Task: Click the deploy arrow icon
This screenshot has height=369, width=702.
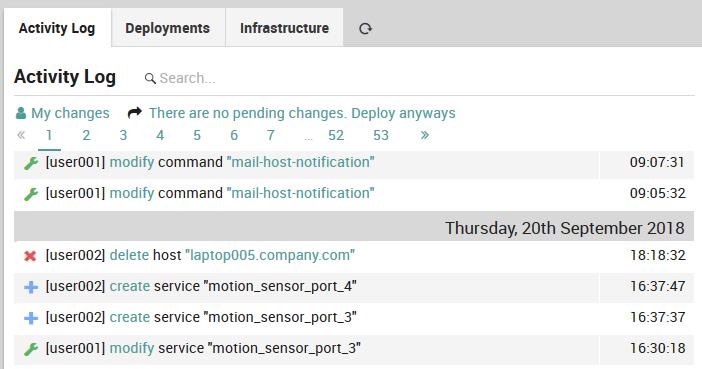Action: click(x=135, y=112)
